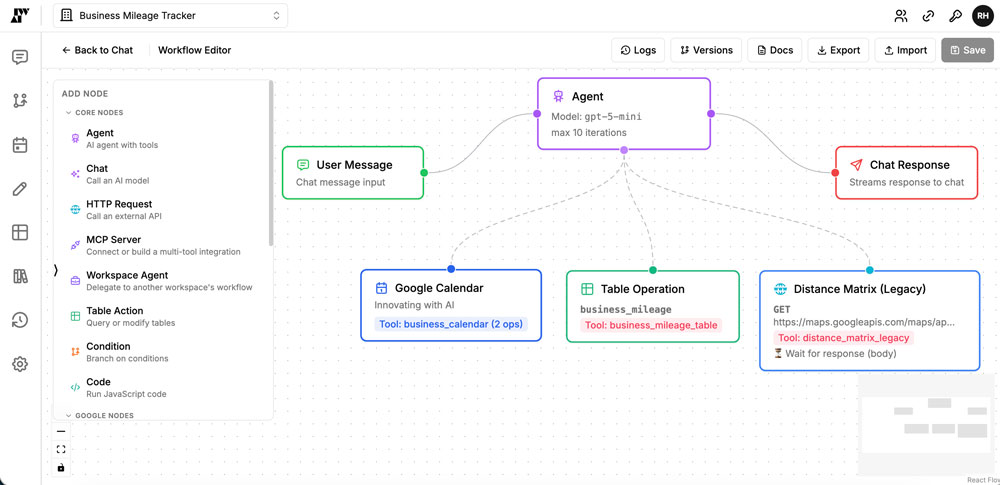Collapse the Core Nodes section
Image resolution: width=1000 pixels, height=485 pixels.
click(94, 112)
